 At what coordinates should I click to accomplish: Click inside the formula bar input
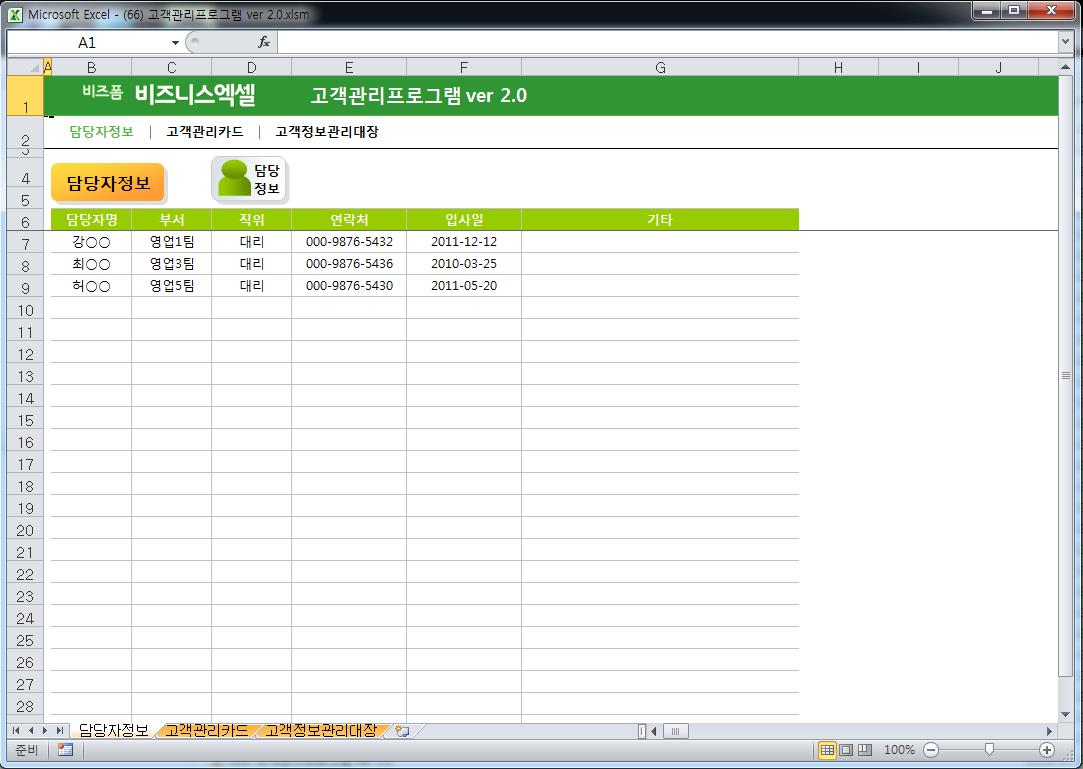tap(660, 43)
